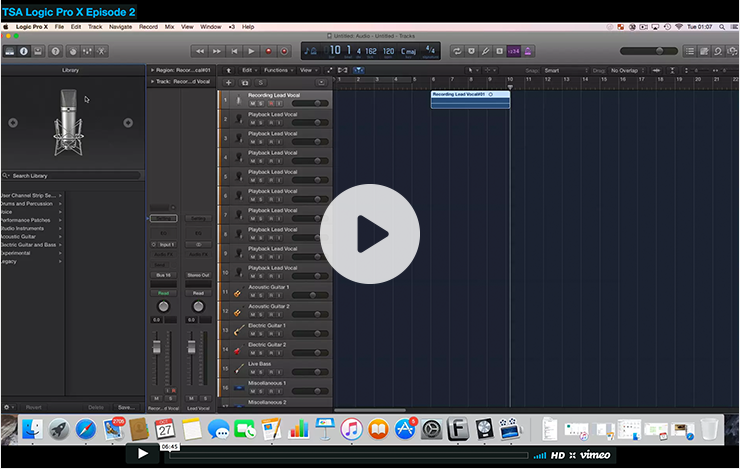Click the Save button in Library
This screenshot has height=470, width=740.
tap(126, 407)
